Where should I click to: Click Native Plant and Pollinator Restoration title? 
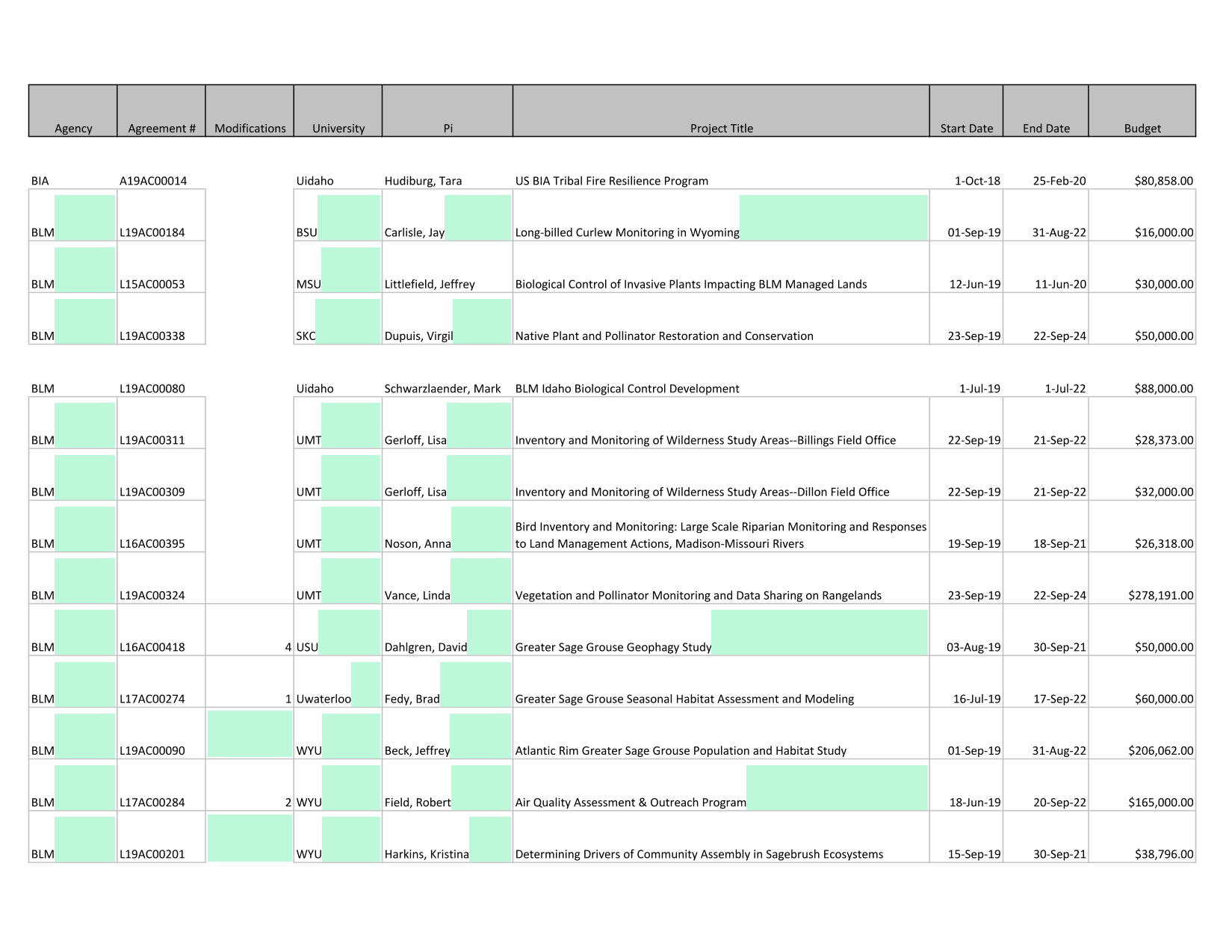664,336
